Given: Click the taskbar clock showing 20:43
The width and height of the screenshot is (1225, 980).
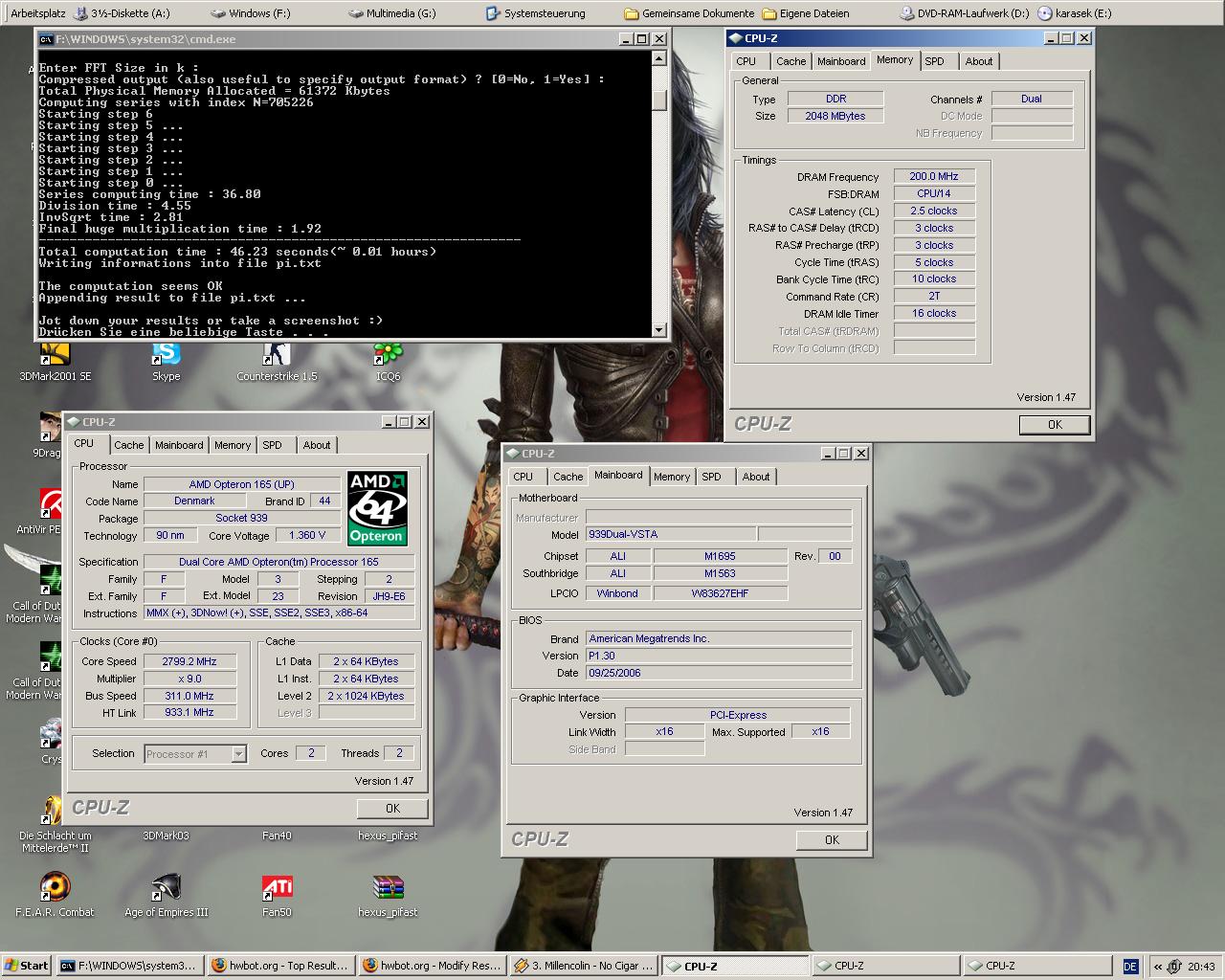Looking at the screenshot, I should (x=1201, y=967).
